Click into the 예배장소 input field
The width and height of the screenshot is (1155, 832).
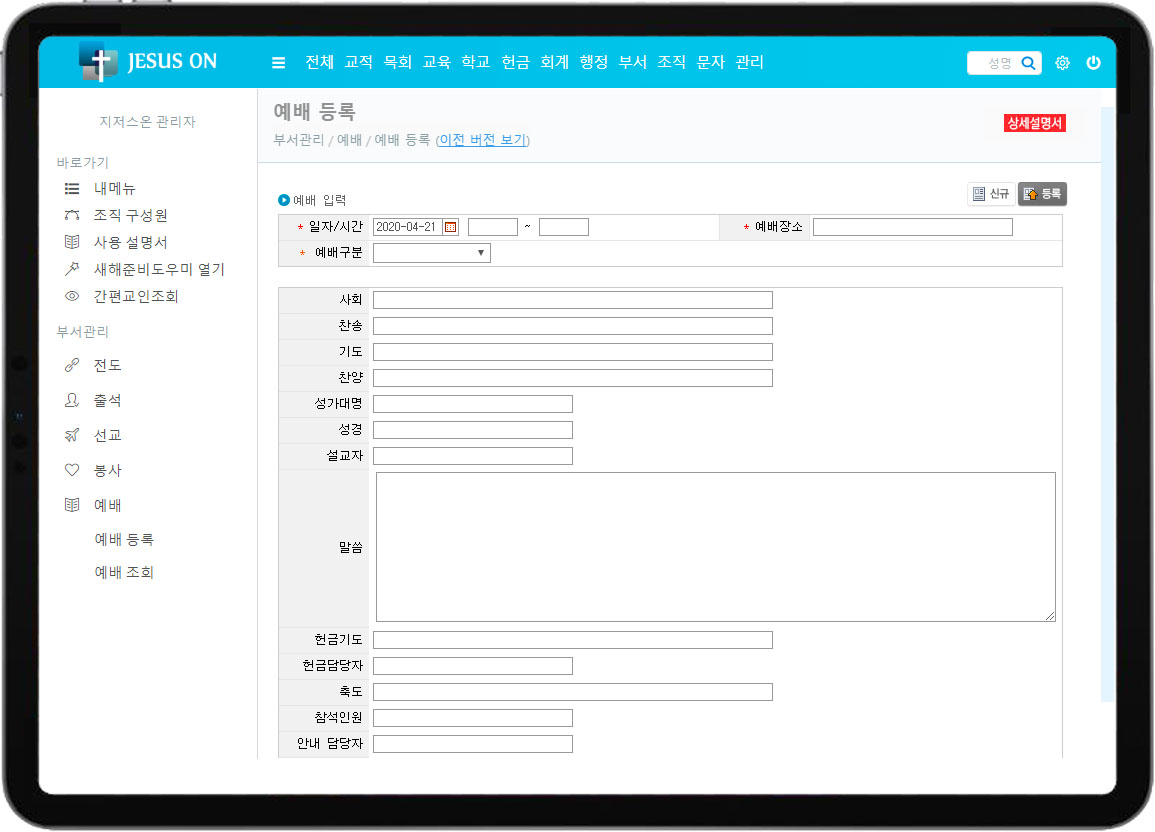912,227
